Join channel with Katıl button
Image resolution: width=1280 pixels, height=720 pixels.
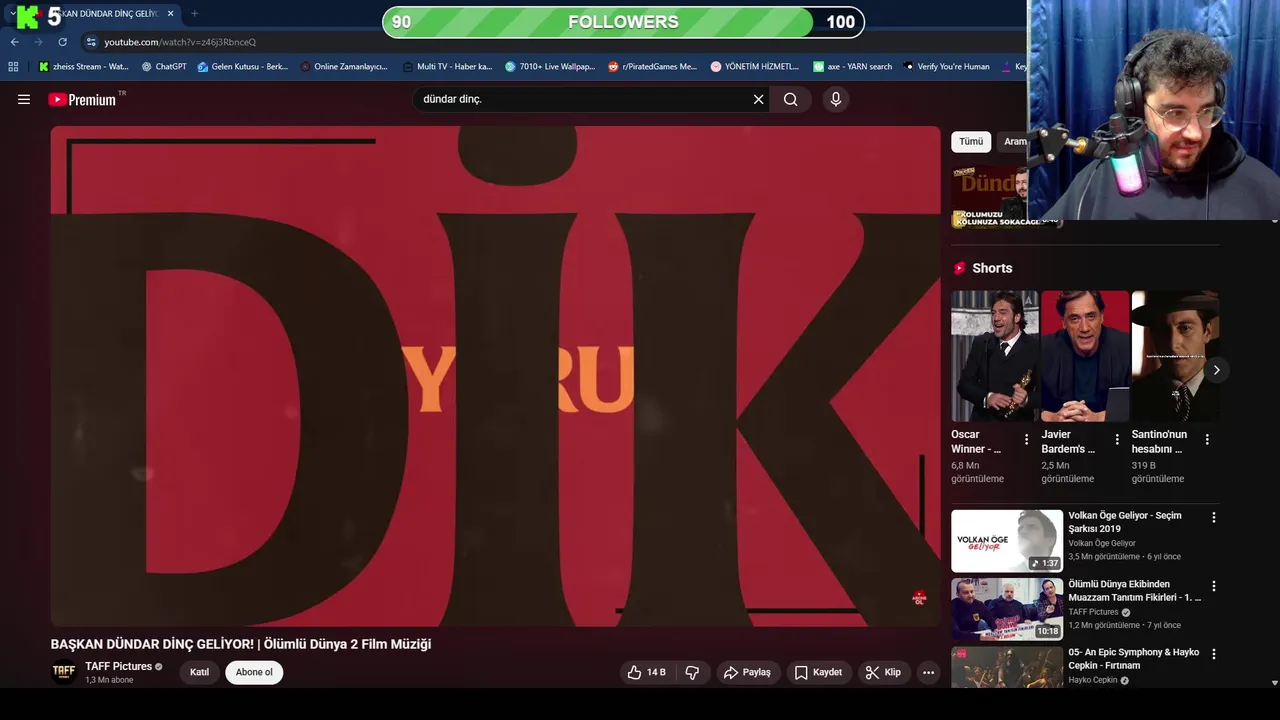200,672
